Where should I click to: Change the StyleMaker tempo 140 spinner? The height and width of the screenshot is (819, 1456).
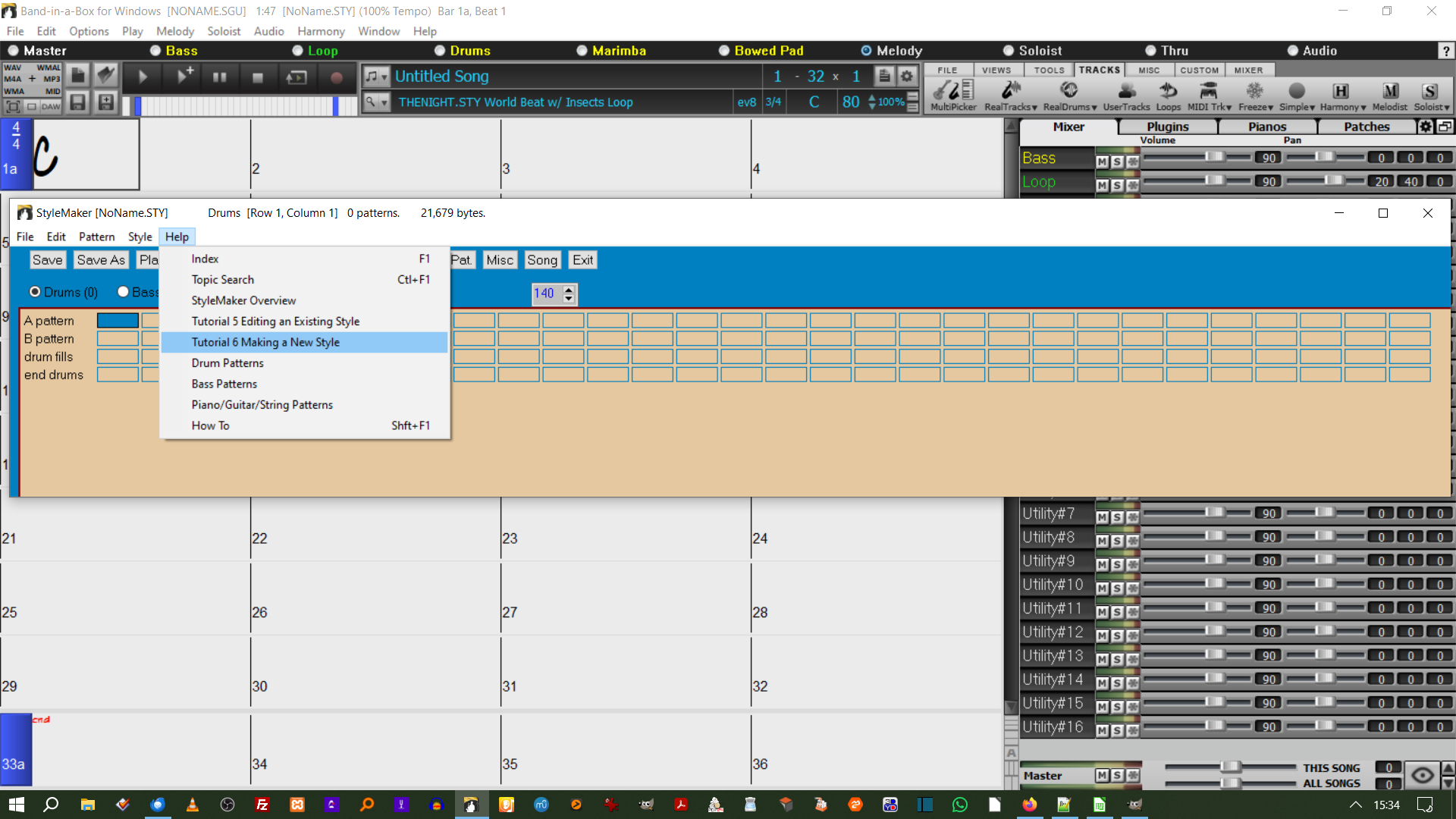(x=569, y=293)
